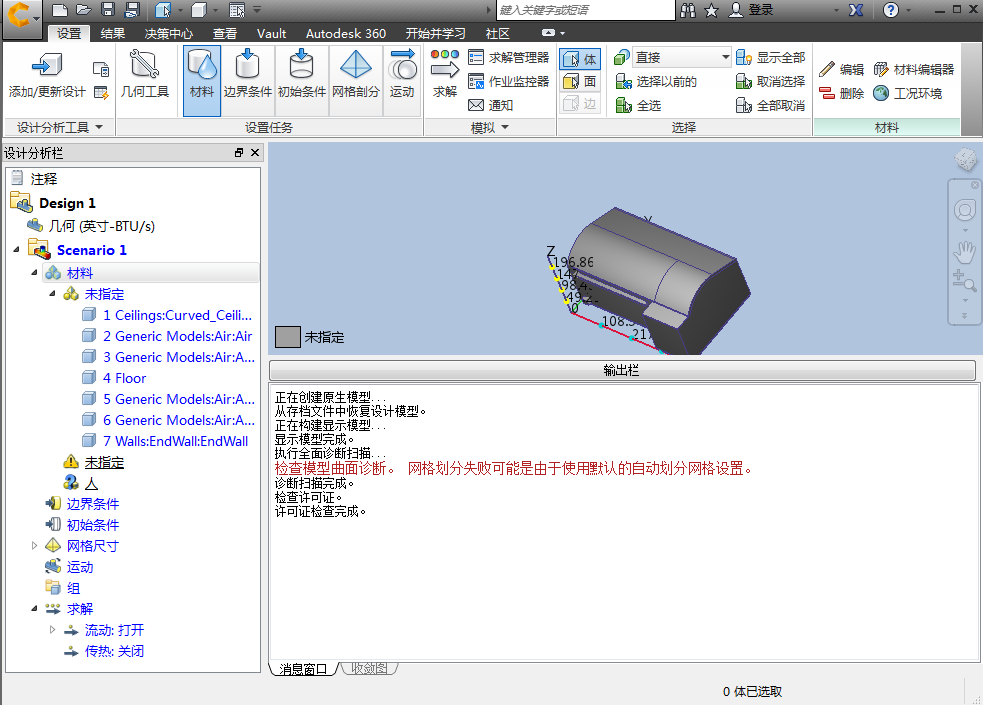
Task: Click the keyword search input field
Action: [x=585, y=9]
